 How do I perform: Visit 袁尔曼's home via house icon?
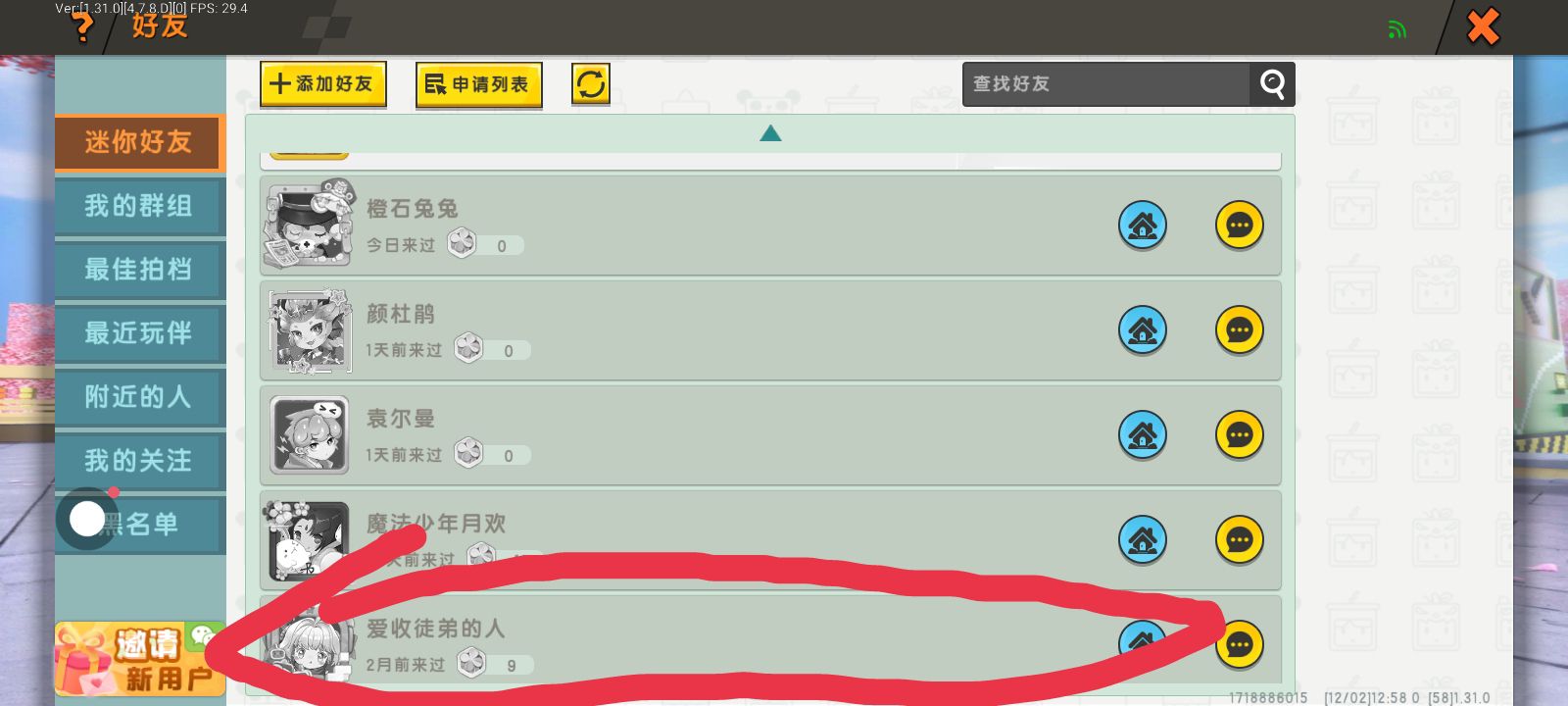tap(1143, 435)
